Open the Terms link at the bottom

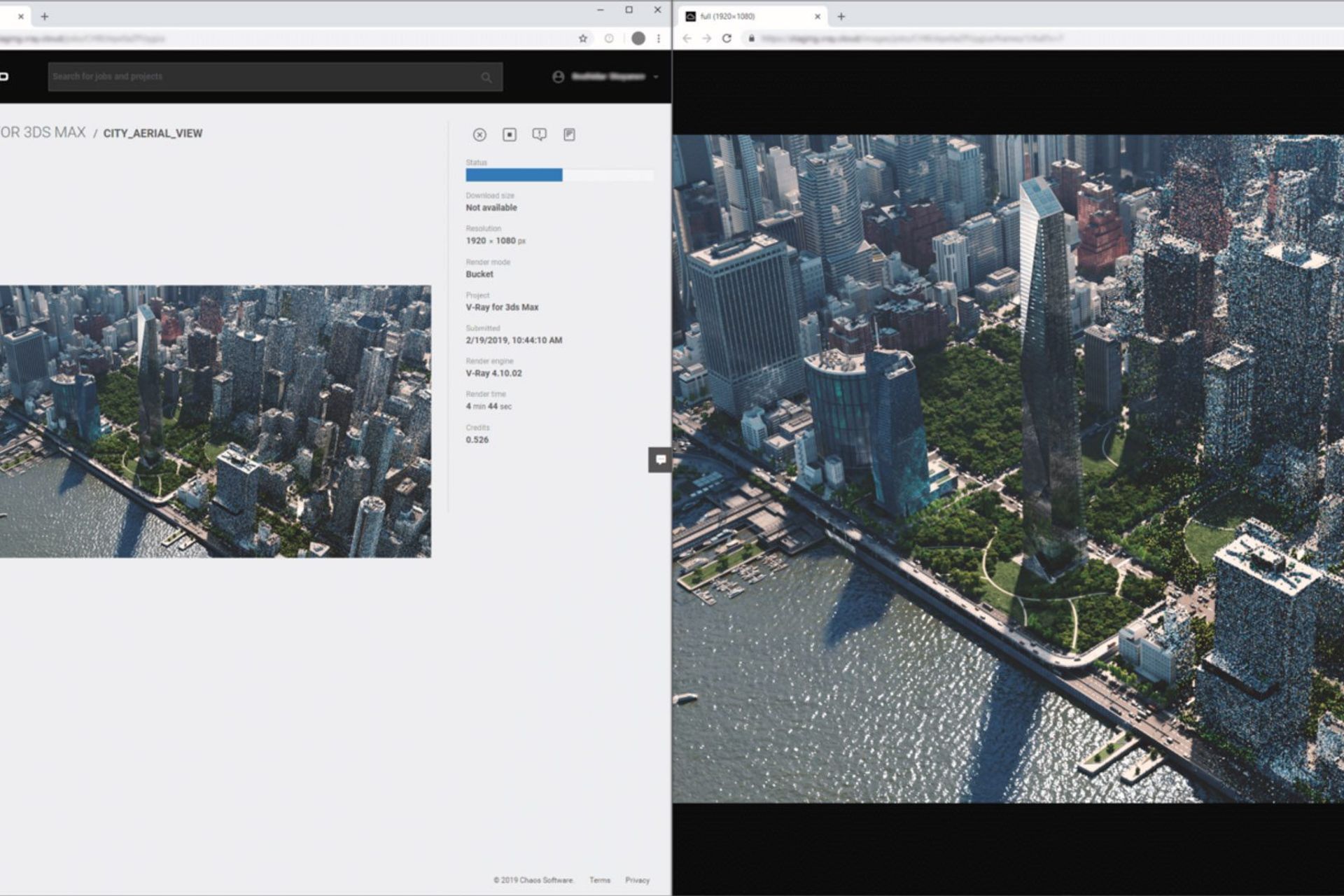pos(600,880)
